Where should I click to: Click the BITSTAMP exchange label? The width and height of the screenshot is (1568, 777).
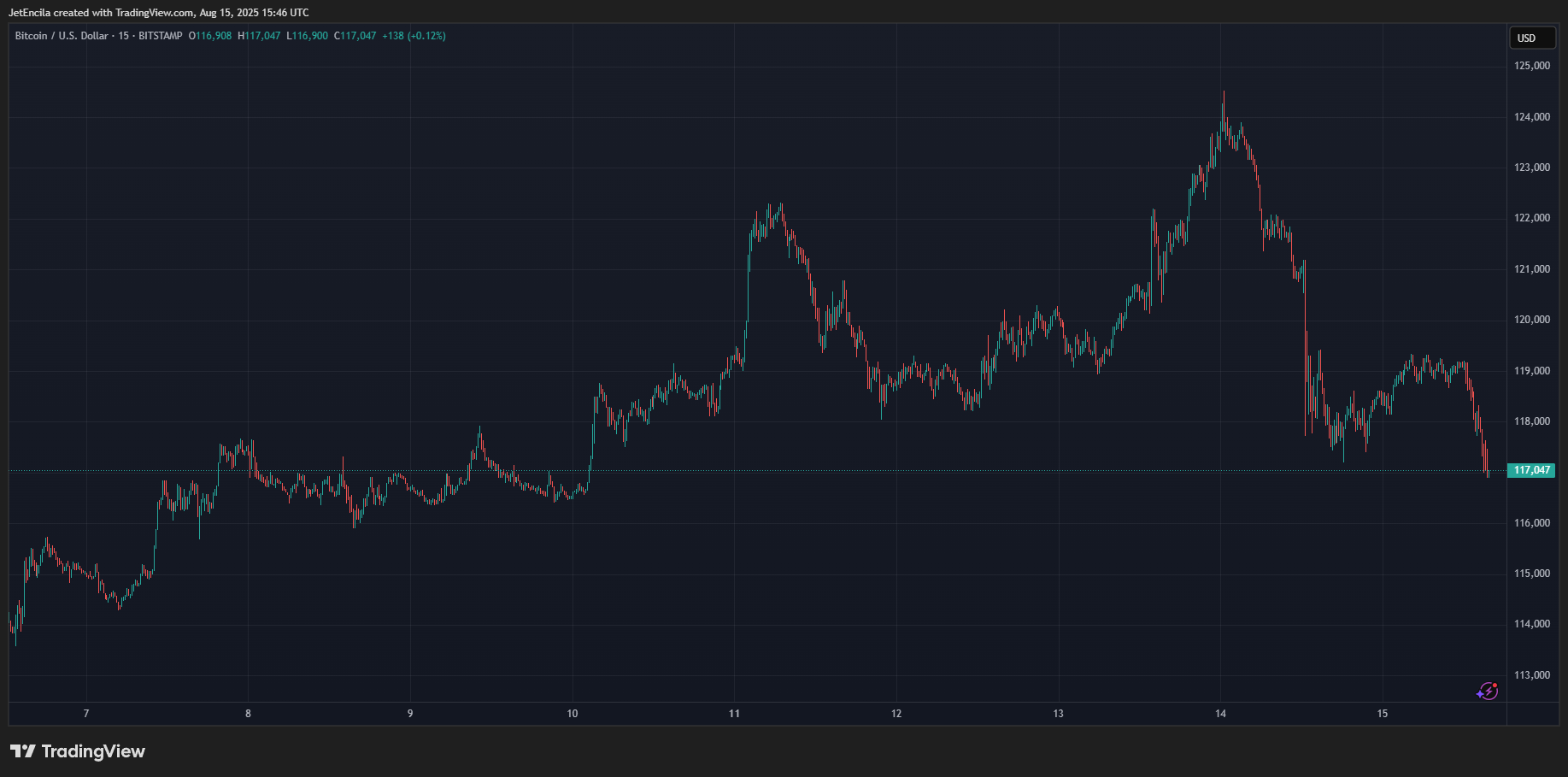click(x=161, y=36)
